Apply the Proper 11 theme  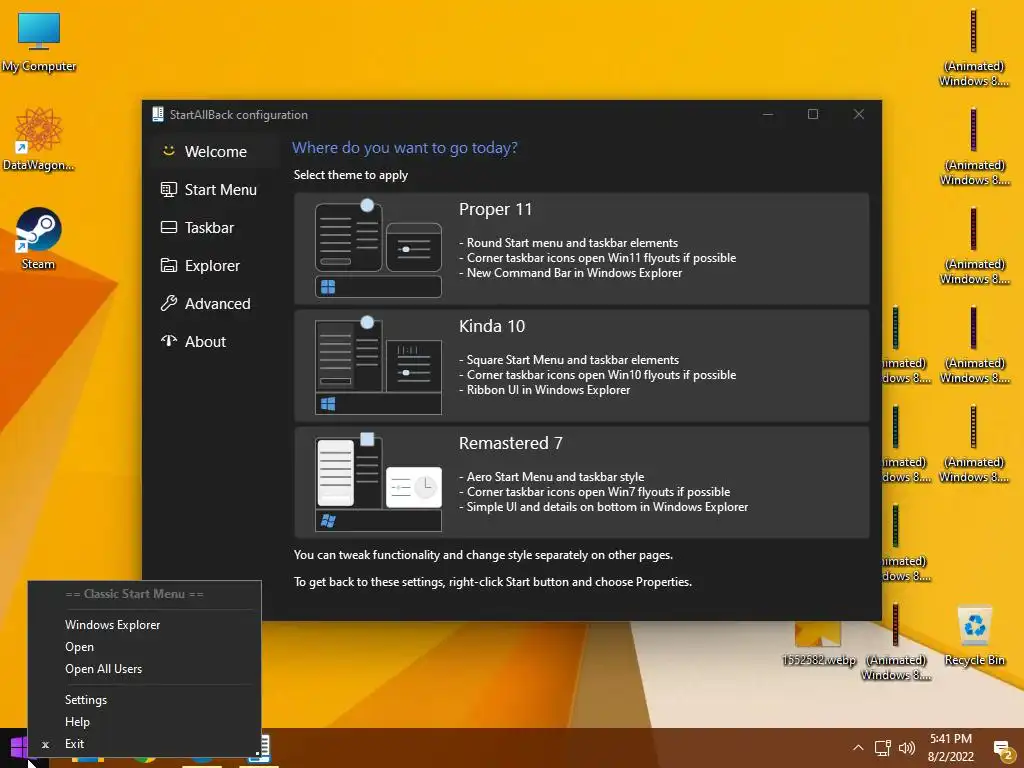581,248
